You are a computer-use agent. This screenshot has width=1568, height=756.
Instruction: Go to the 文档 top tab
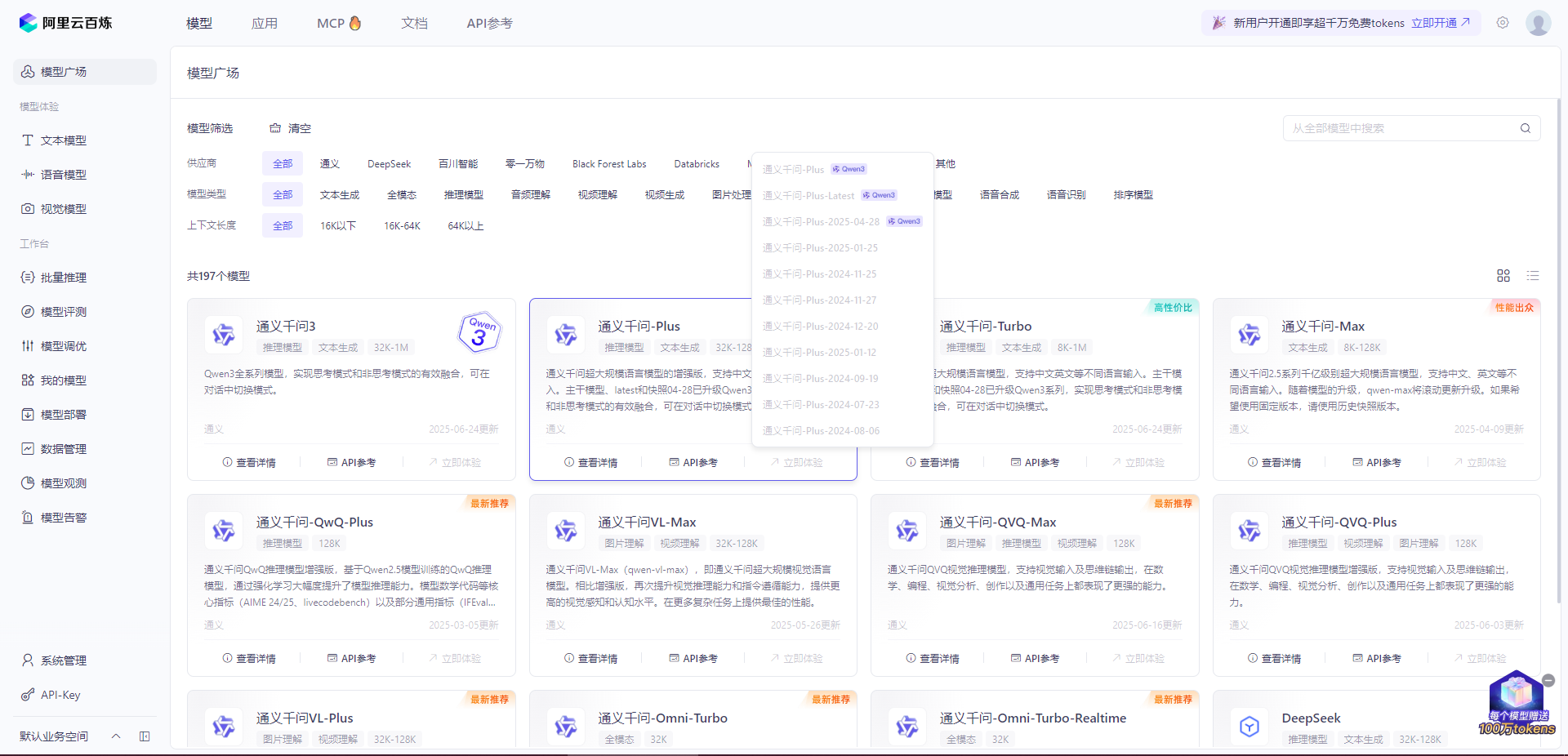coord(414,24)
